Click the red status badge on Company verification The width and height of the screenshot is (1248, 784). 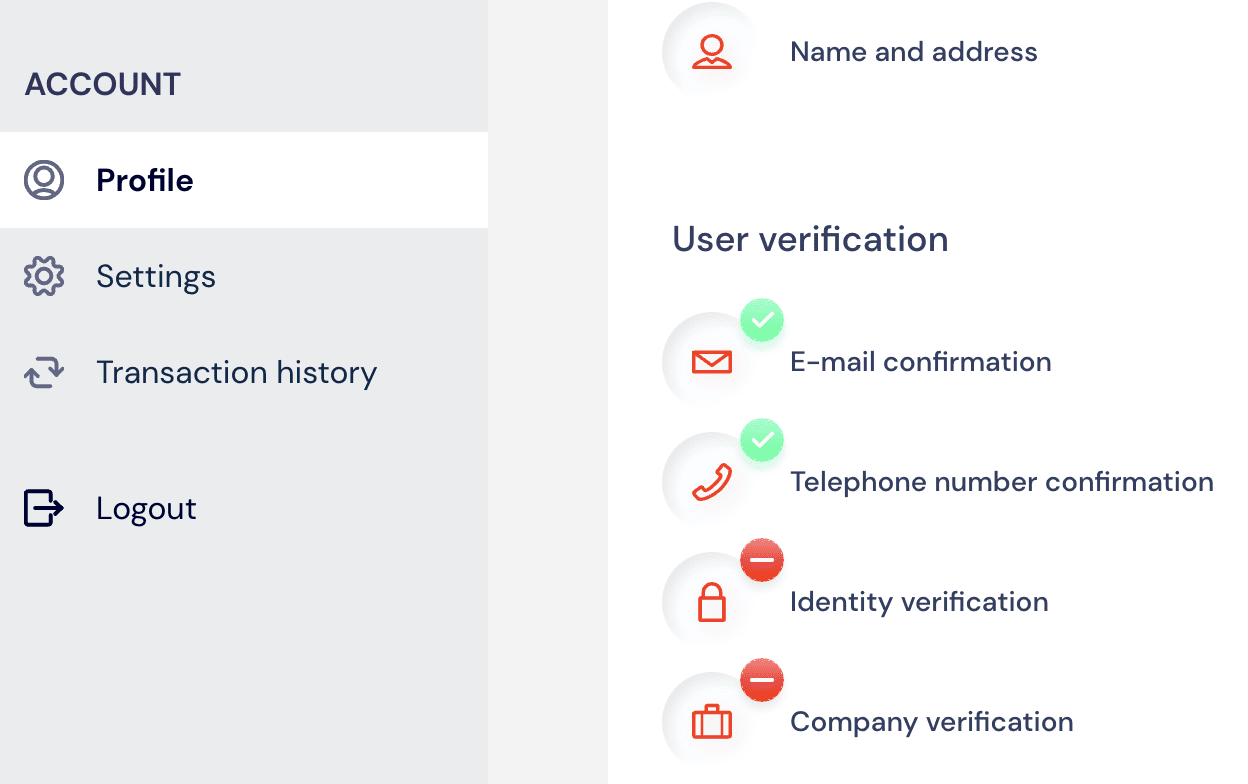pyautogui.click(x=762, y=680)
